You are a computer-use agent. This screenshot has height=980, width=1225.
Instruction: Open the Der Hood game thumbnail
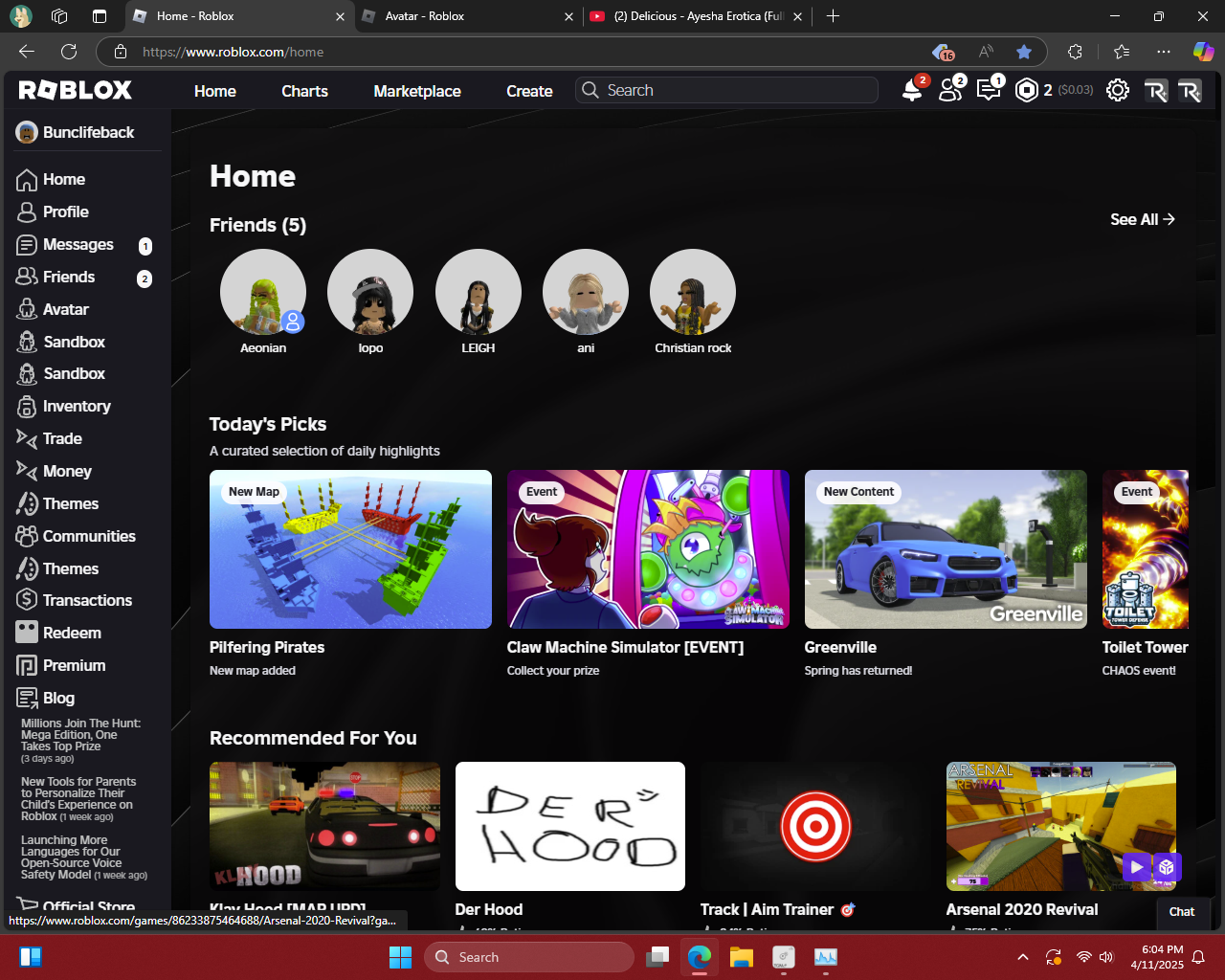click(x=570, y=827)
